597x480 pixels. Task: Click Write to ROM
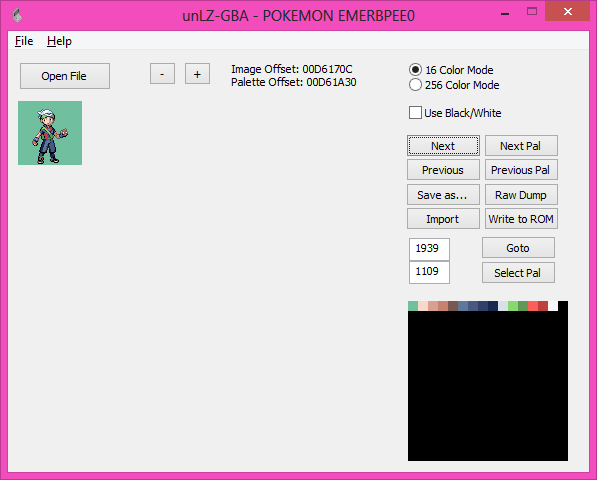click(521, 218)
